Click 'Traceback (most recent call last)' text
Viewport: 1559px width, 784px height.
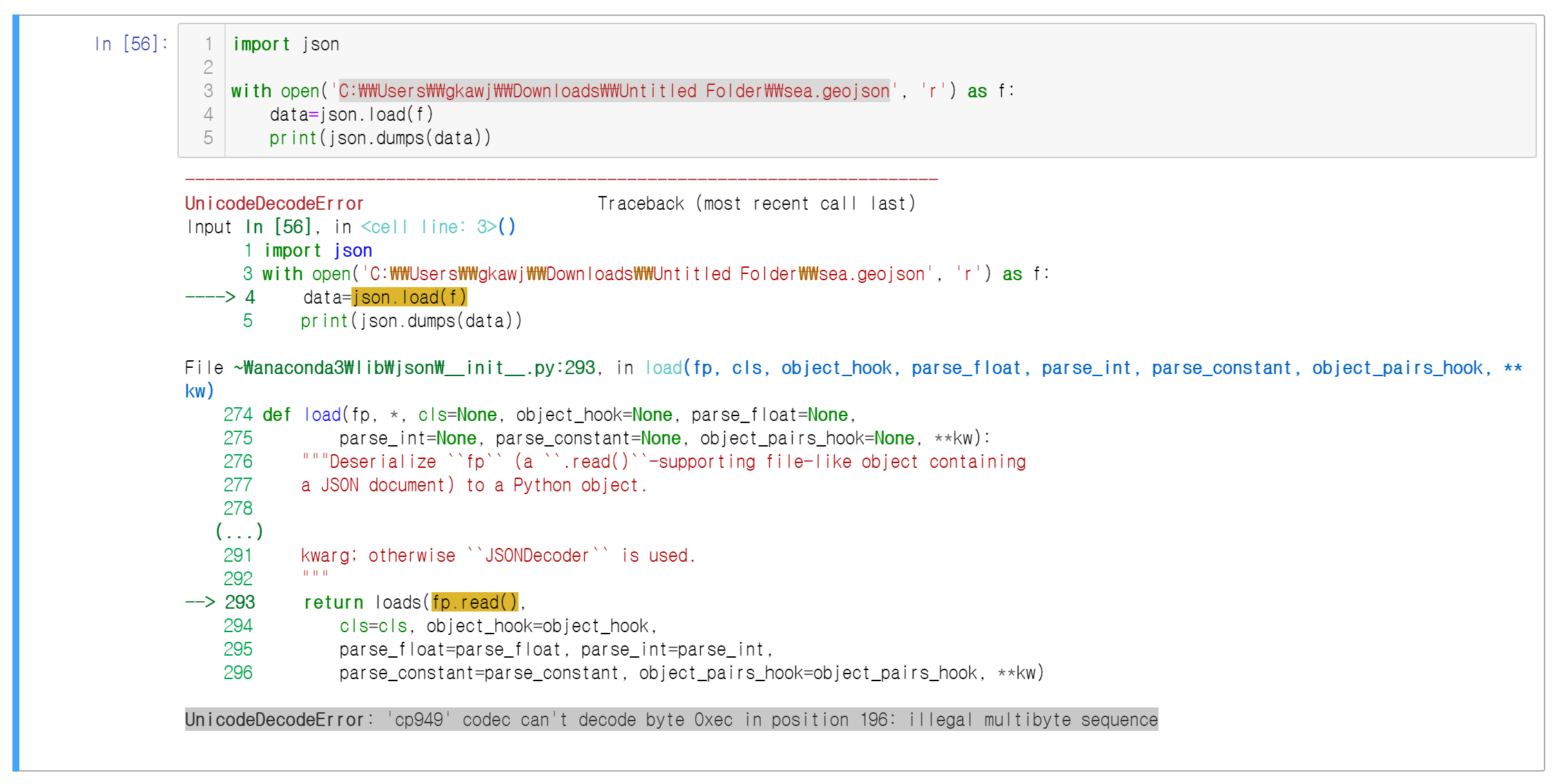pos(756,204)
